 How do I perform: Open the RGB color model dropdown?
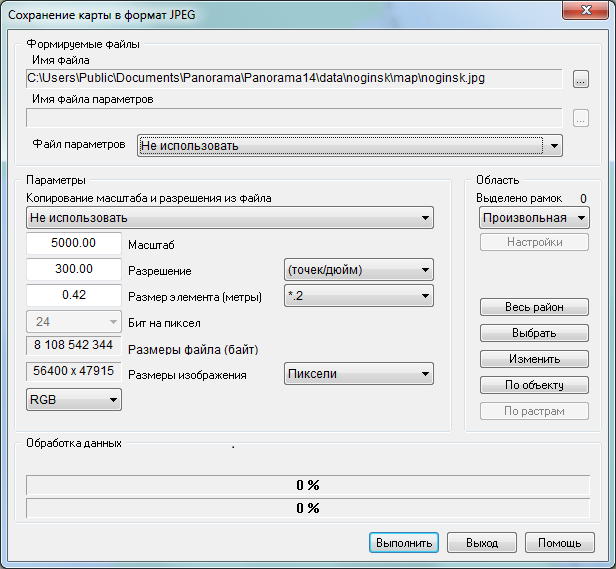click(74, 400)
